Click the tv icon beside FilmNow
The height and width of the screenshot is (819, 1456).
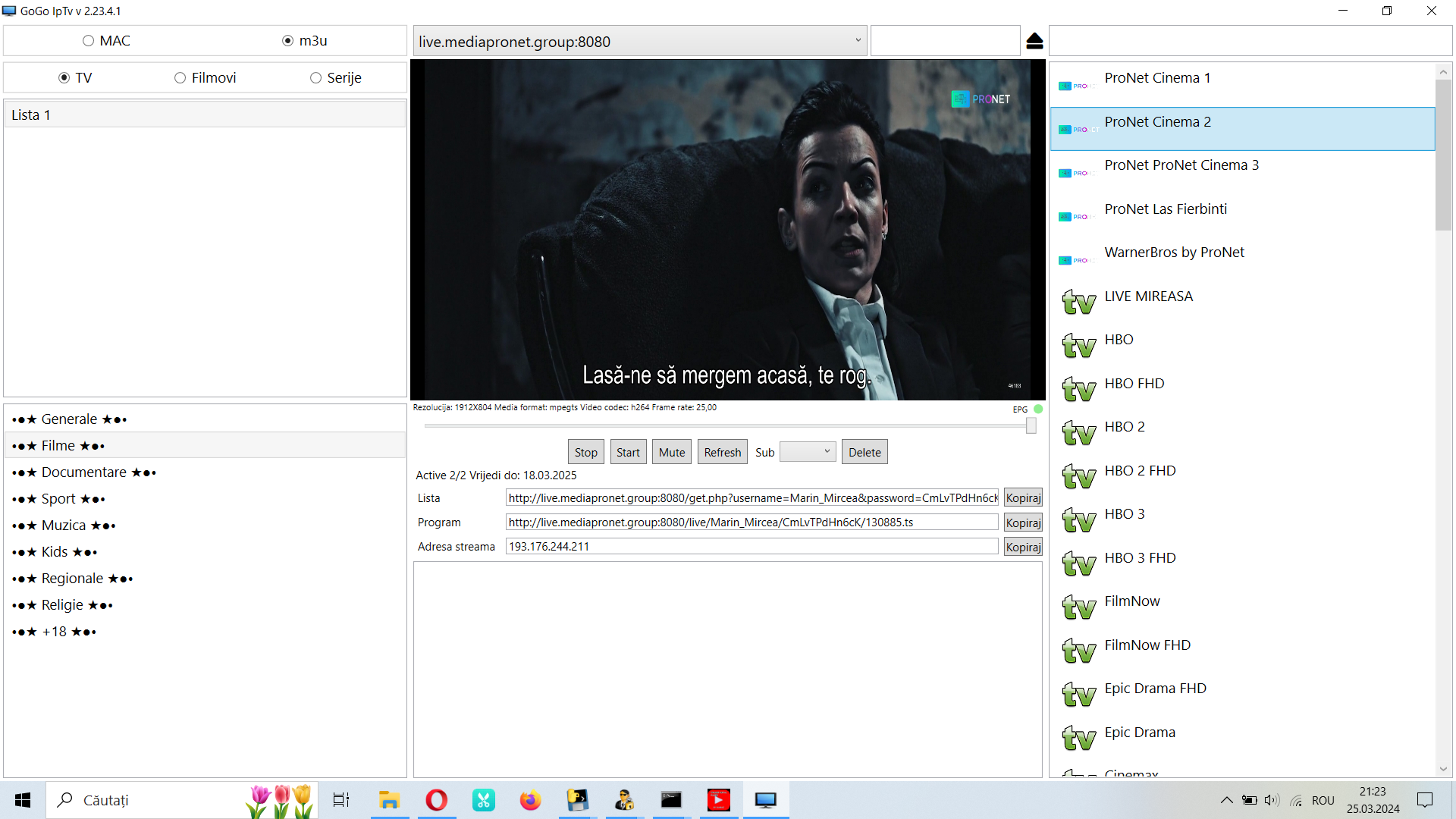pos(1078,607)
